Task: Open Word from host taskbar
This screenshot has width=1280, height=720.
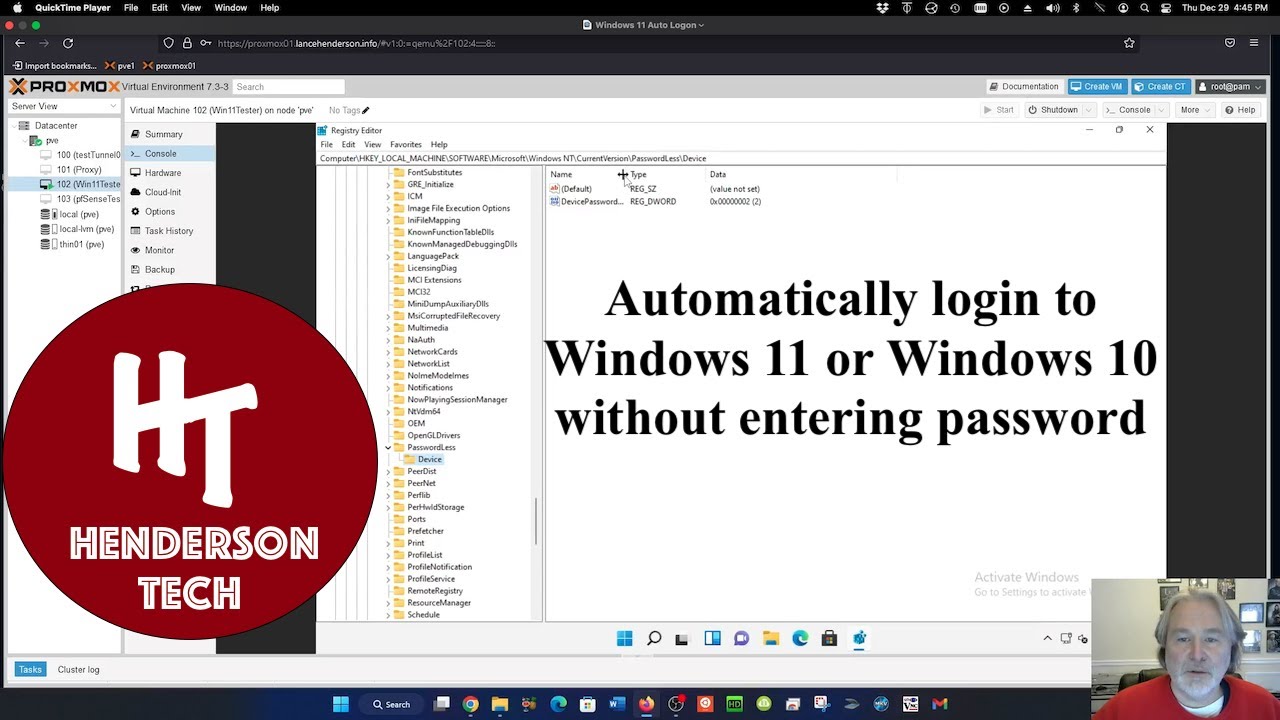Action: click(617, 704)
